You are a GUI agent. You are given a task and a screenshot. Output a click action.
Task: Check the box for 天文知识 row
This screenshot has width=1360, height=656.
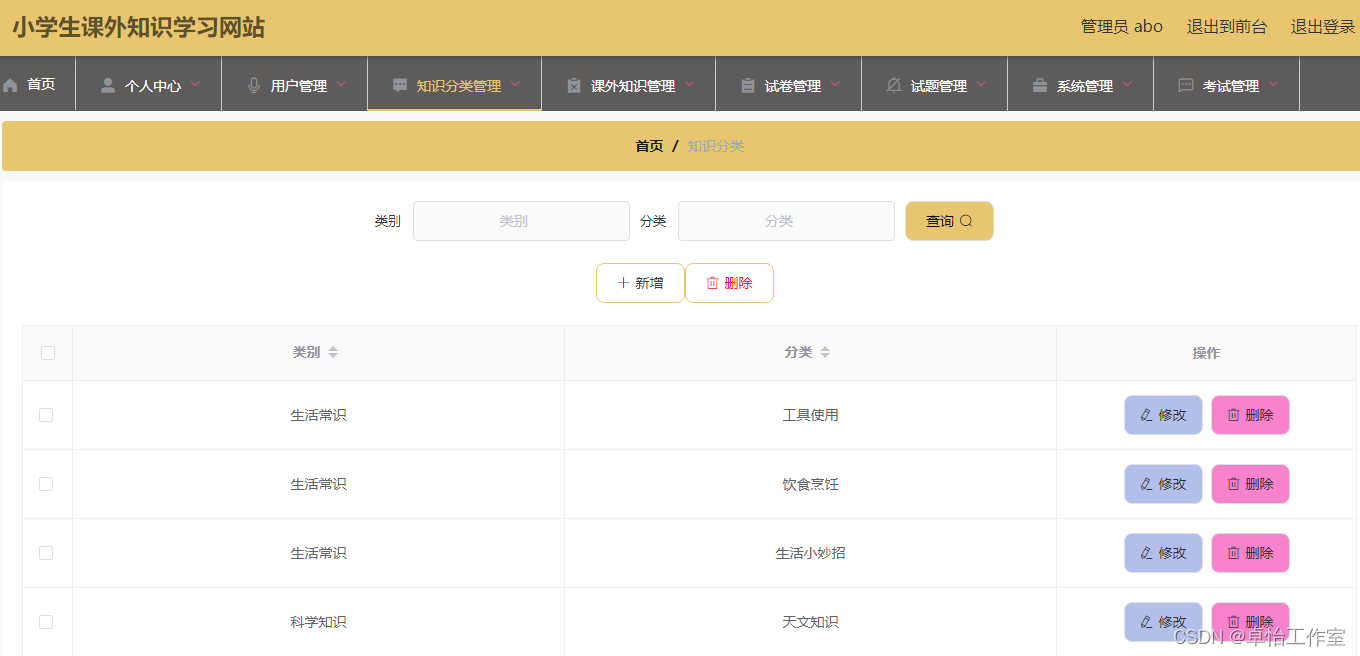(46, 622)
